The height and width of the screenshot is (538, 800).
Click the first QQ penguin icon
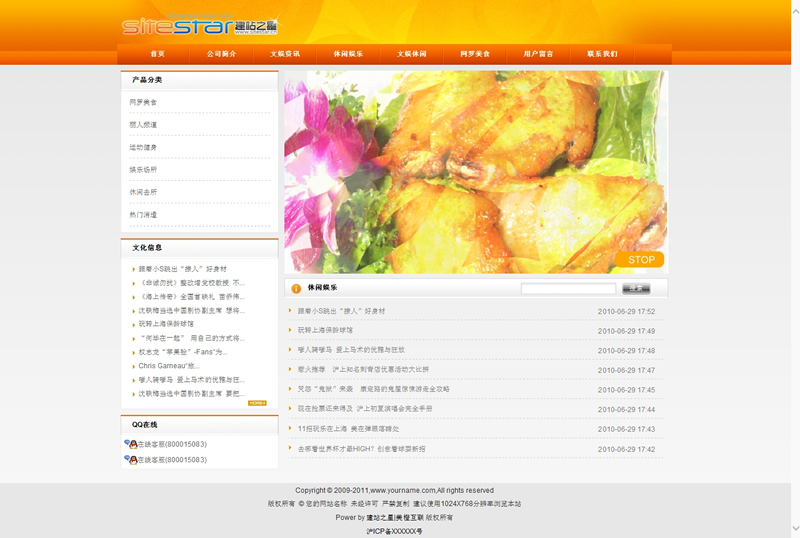(130, 444)
